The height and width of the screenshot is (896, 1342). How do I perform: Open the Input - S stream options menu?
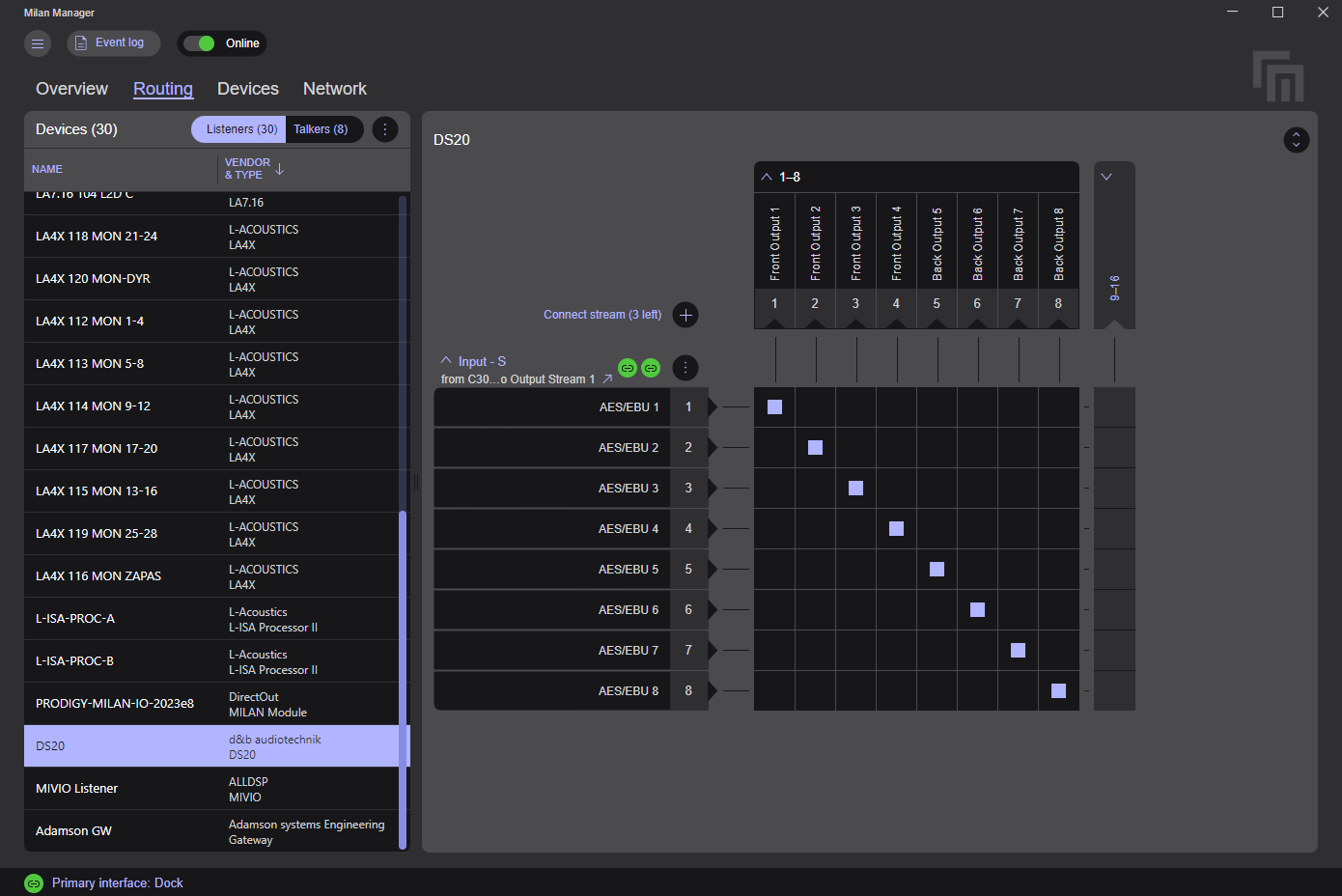[x=685, y=368]
